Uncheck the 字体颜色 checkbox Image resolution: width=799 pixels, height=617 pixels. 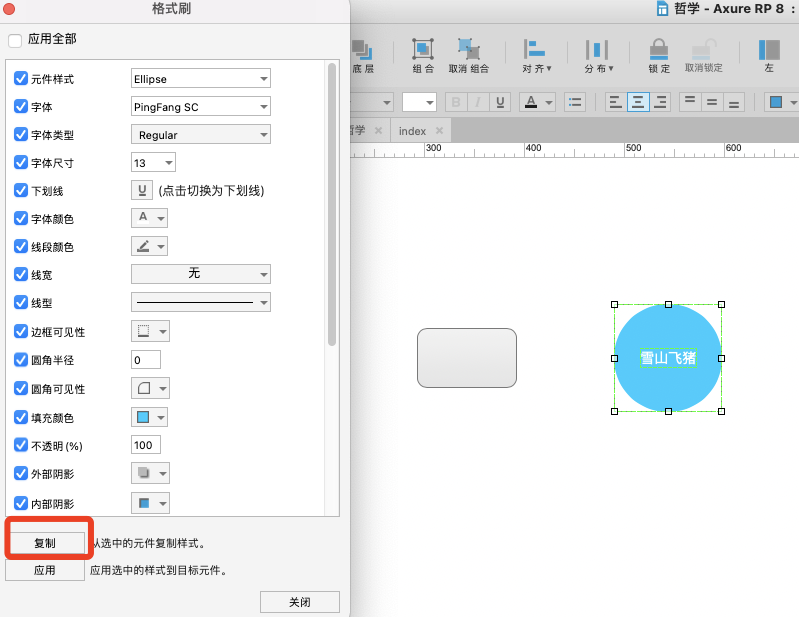click(21, 218)
